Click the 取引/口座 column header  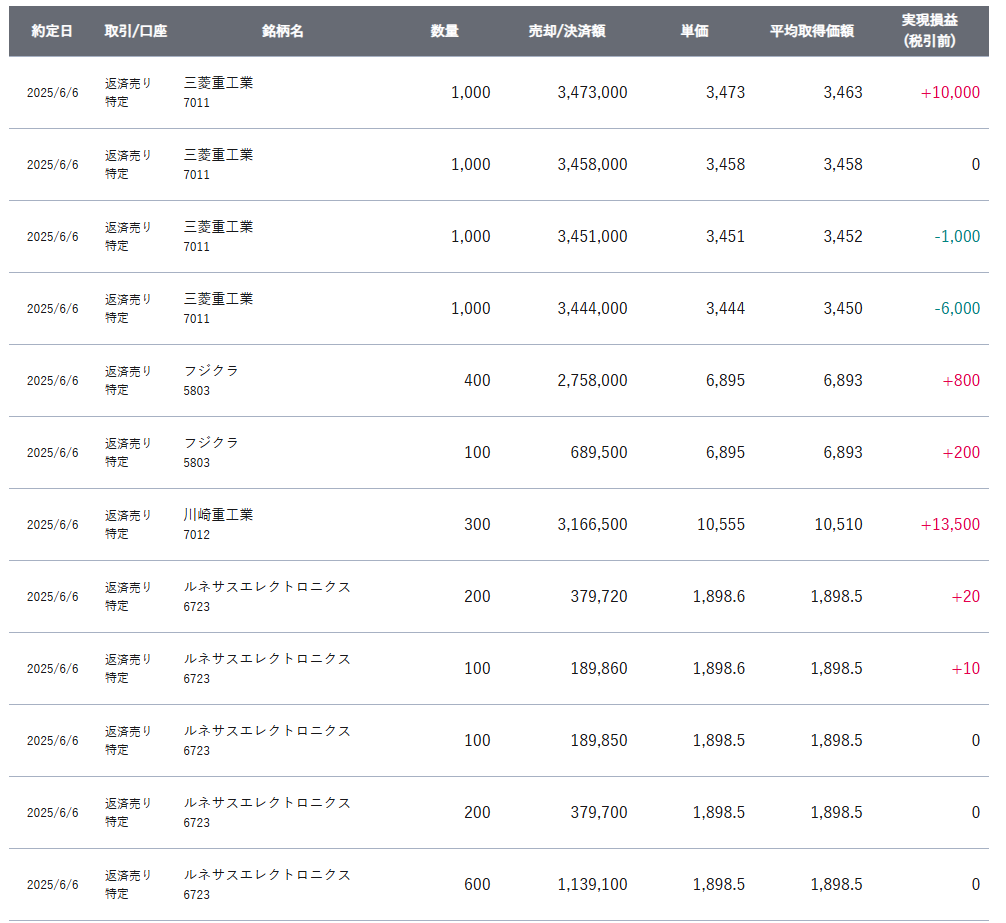point(136,31)
